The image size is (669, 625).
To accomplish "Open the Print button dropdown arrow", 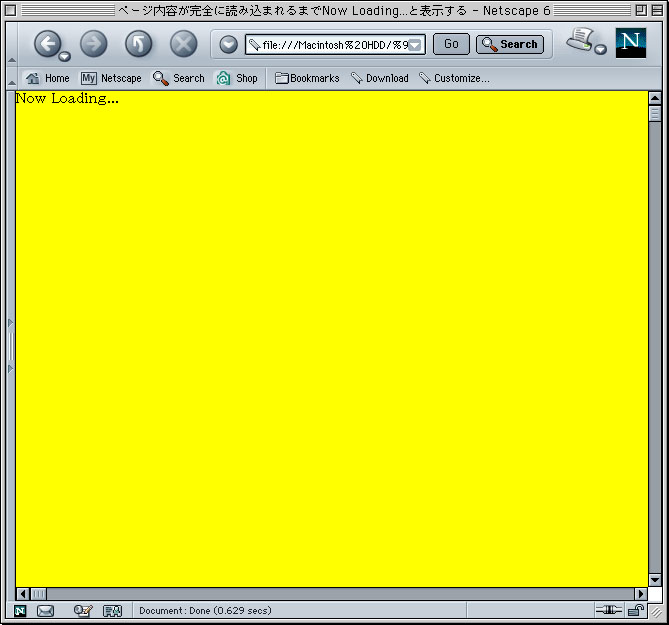I will pyautogui.click(x=601, y=49).
